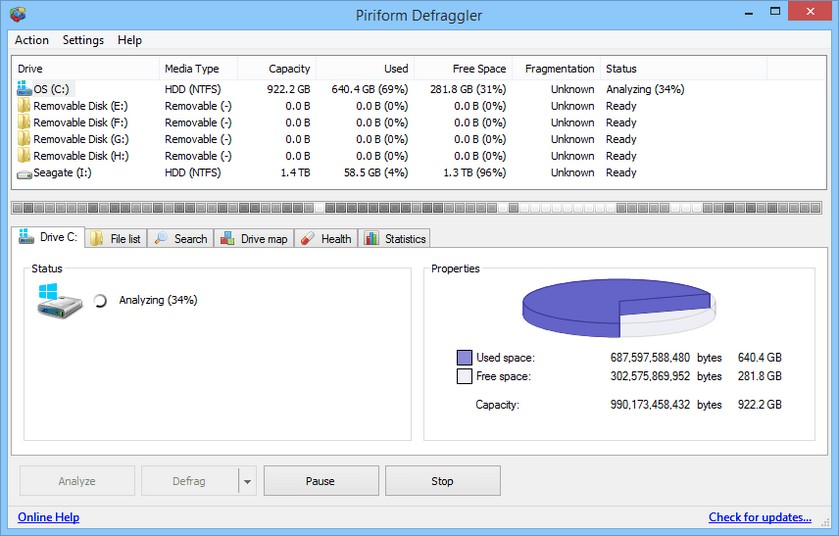Sort by the Used column header
This screenshot has width=839, height=536.
coord(365,68)
